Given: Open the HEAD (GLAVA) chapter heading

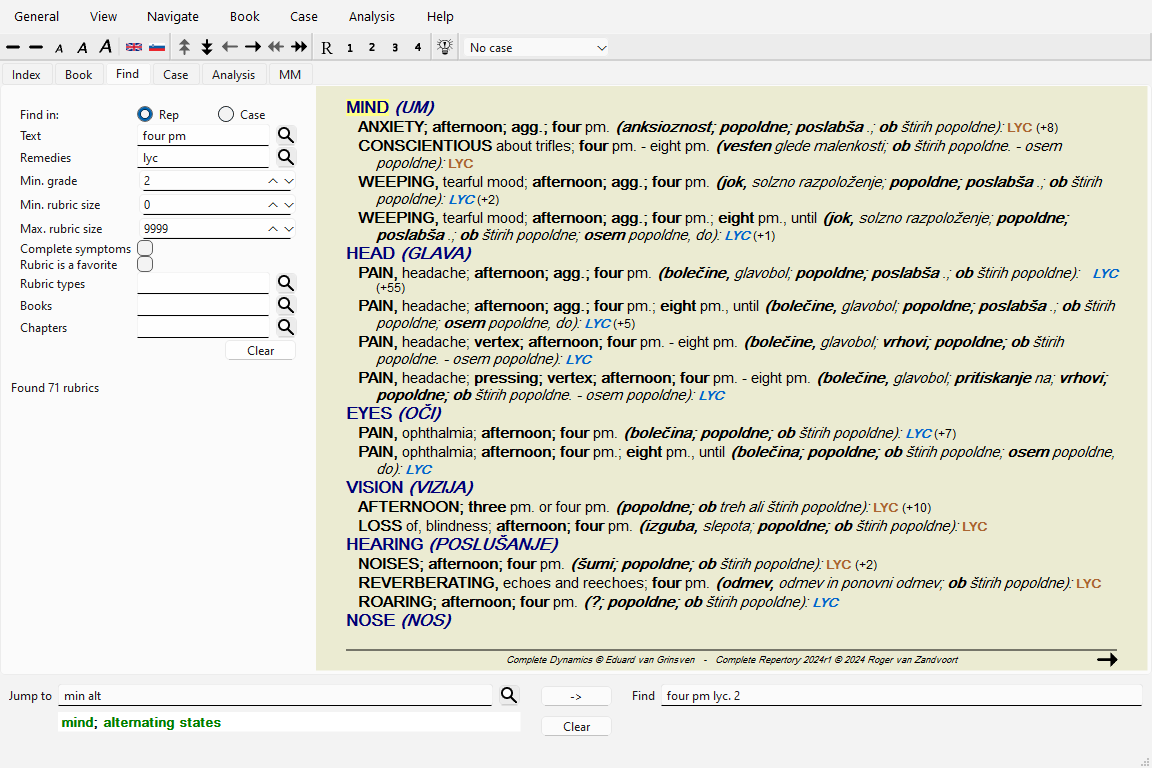Looking at the screenshot, I should (x=408, y=253).
